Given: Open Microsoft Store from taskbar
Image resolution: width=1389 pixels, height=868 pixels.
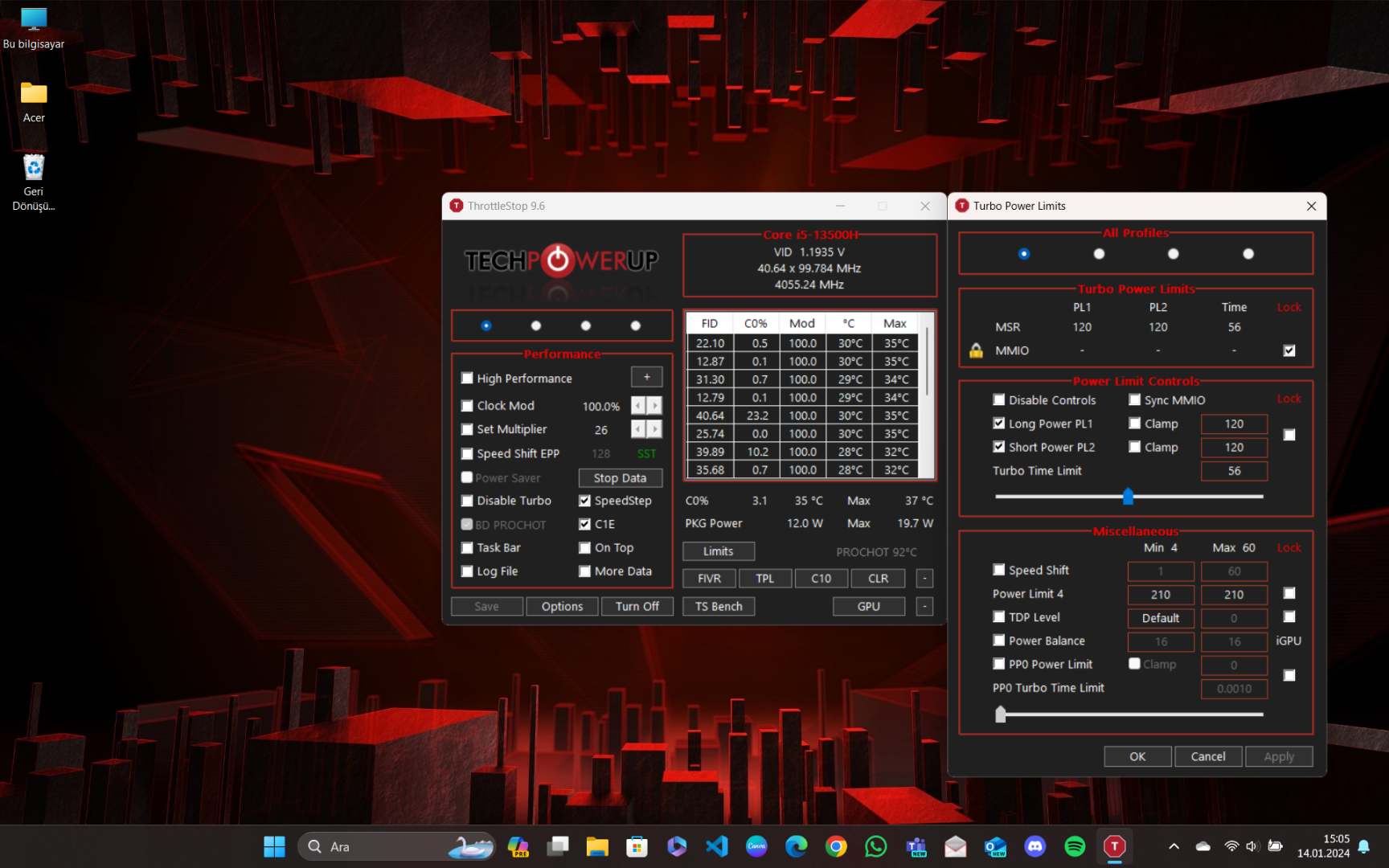Looking at the screenshot, I should coord(637,846).
